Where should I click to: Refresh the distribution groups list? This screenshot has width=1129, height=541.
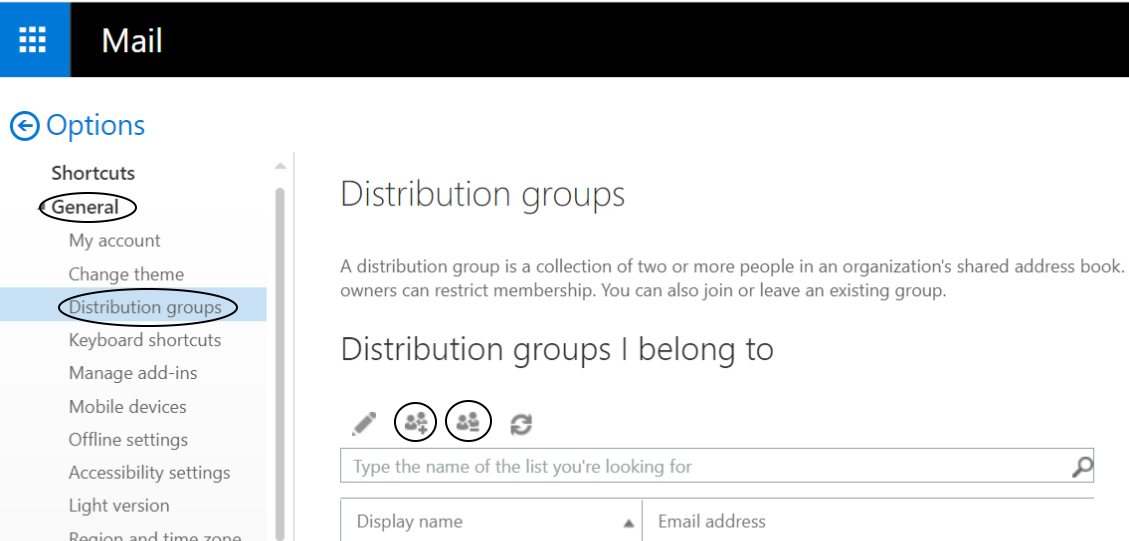(x=520, y=424)
